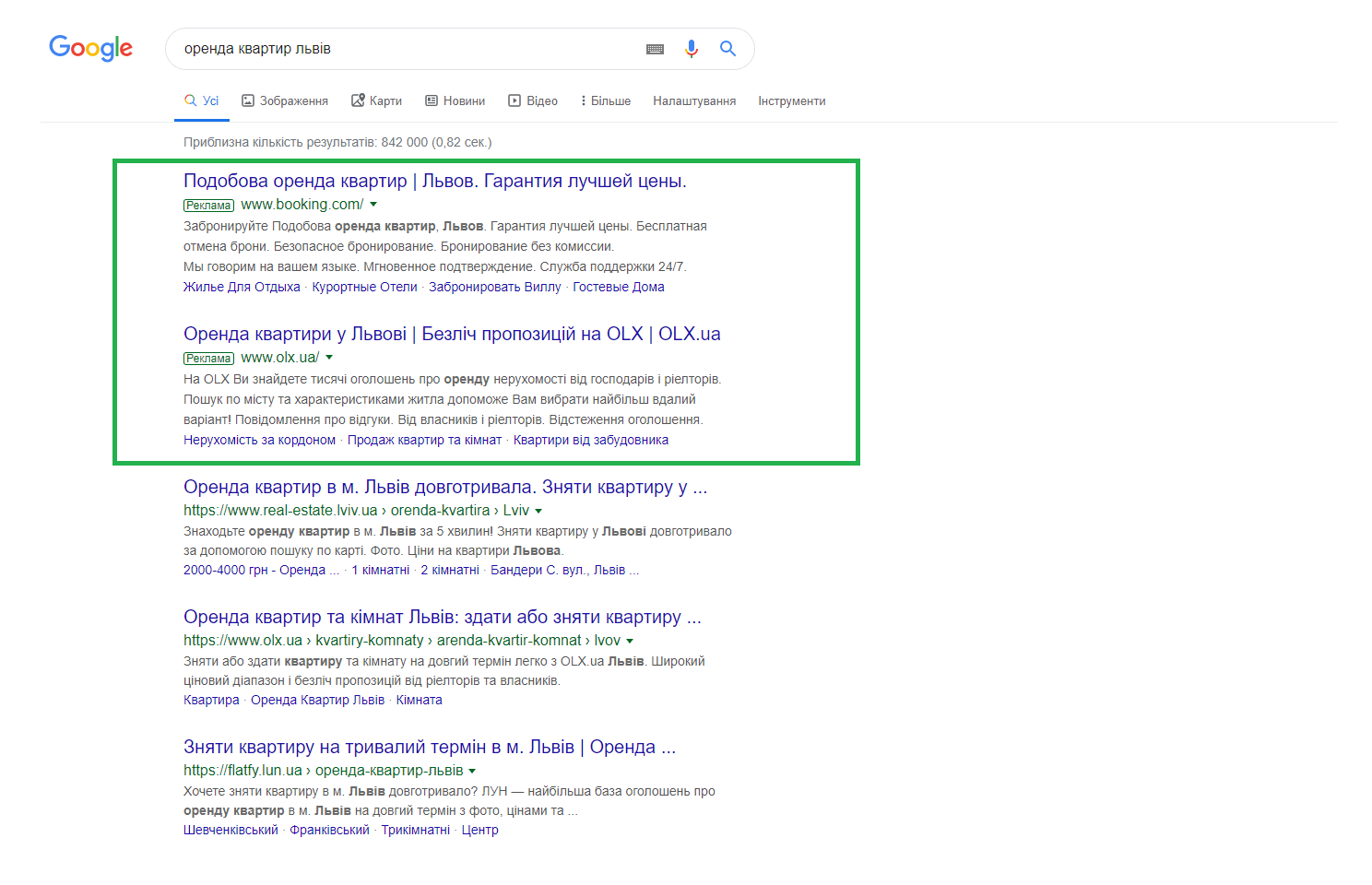Click the Центр sitelink
The width and height of the screenshot is (1372, 885).
(x=480, y=830)
